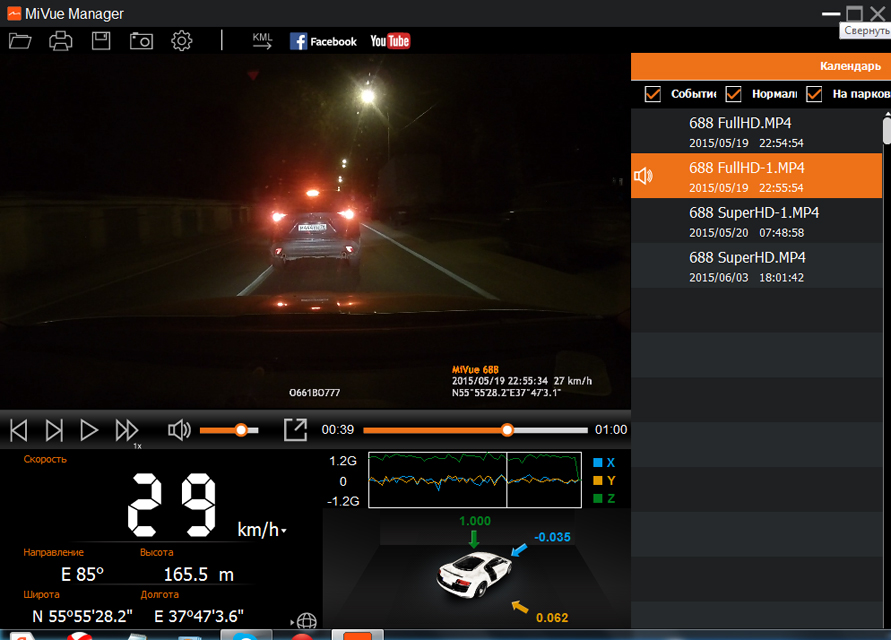Click the orange Y axis legend
Image resolution: width=891 pixels, height=640 pixels.
pyautogui.click(x=604, y=481)
